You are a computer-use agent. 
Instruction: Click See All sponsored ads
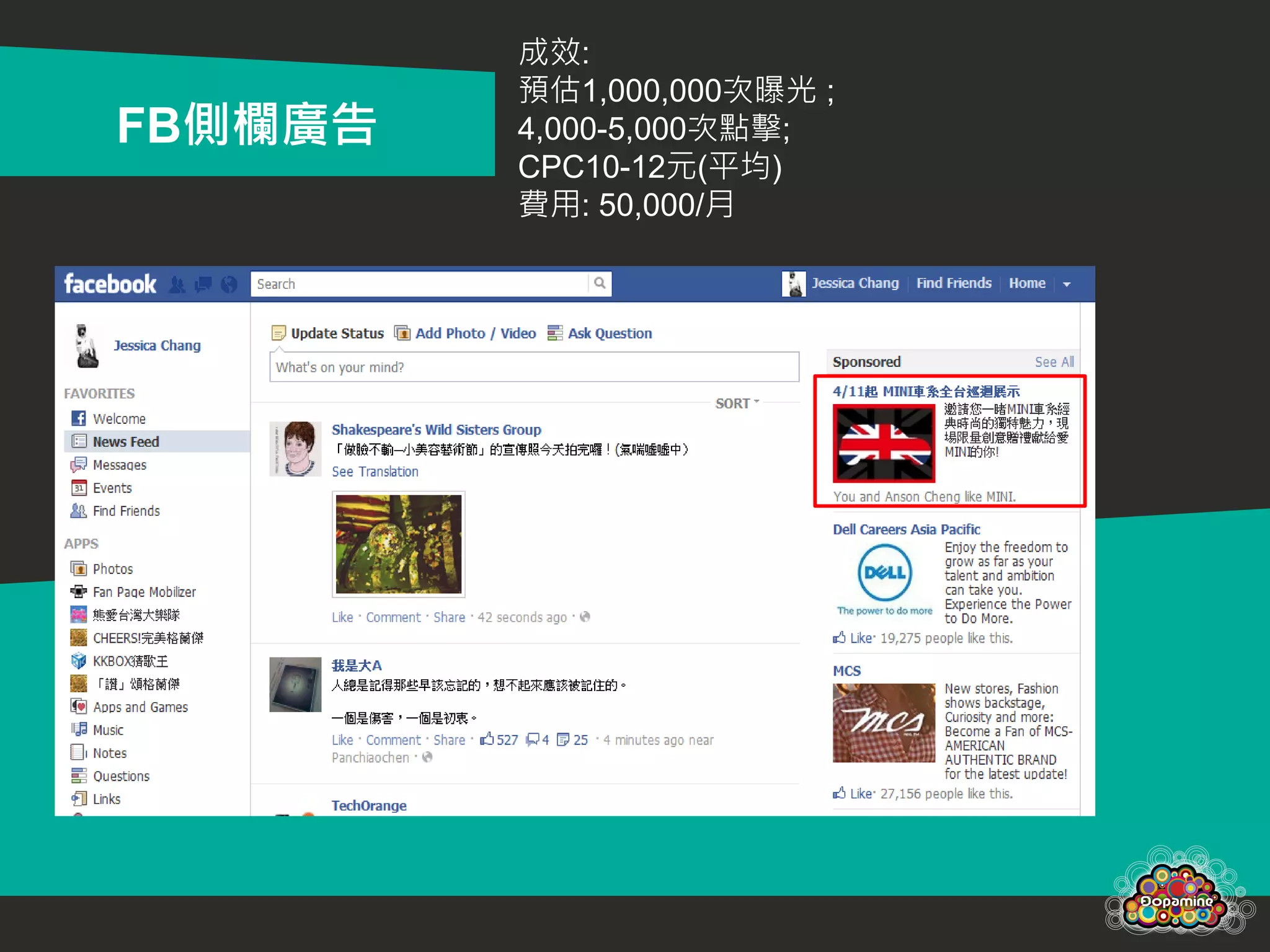[x=1054, y=362]
